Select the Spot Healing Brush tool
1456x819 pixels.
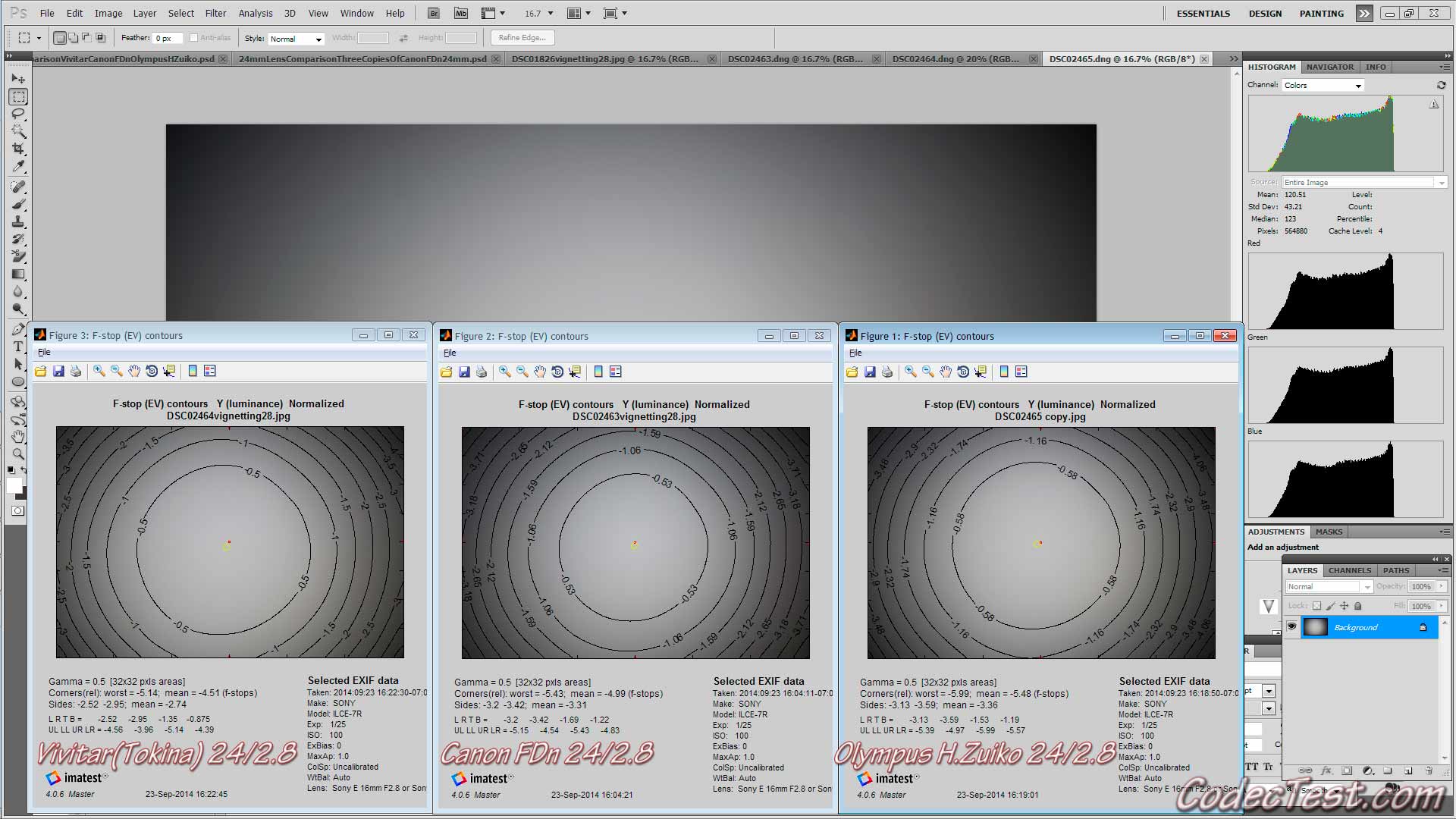tap(18, 187)
